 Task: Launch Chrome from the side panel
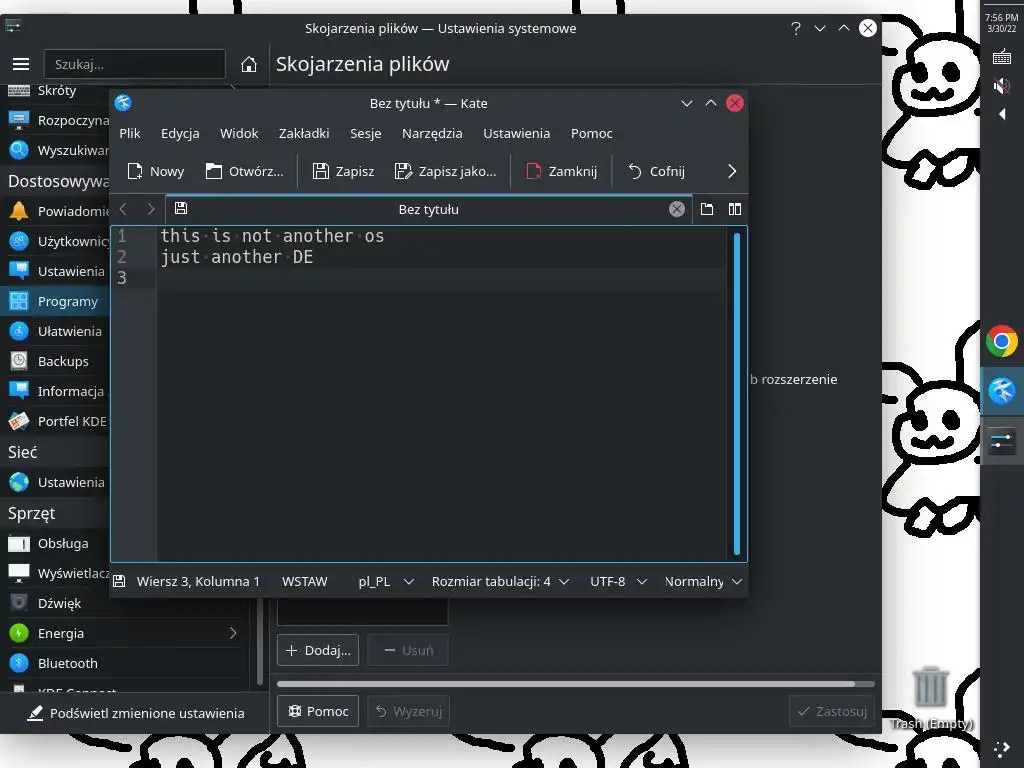tap(1002, 341)
